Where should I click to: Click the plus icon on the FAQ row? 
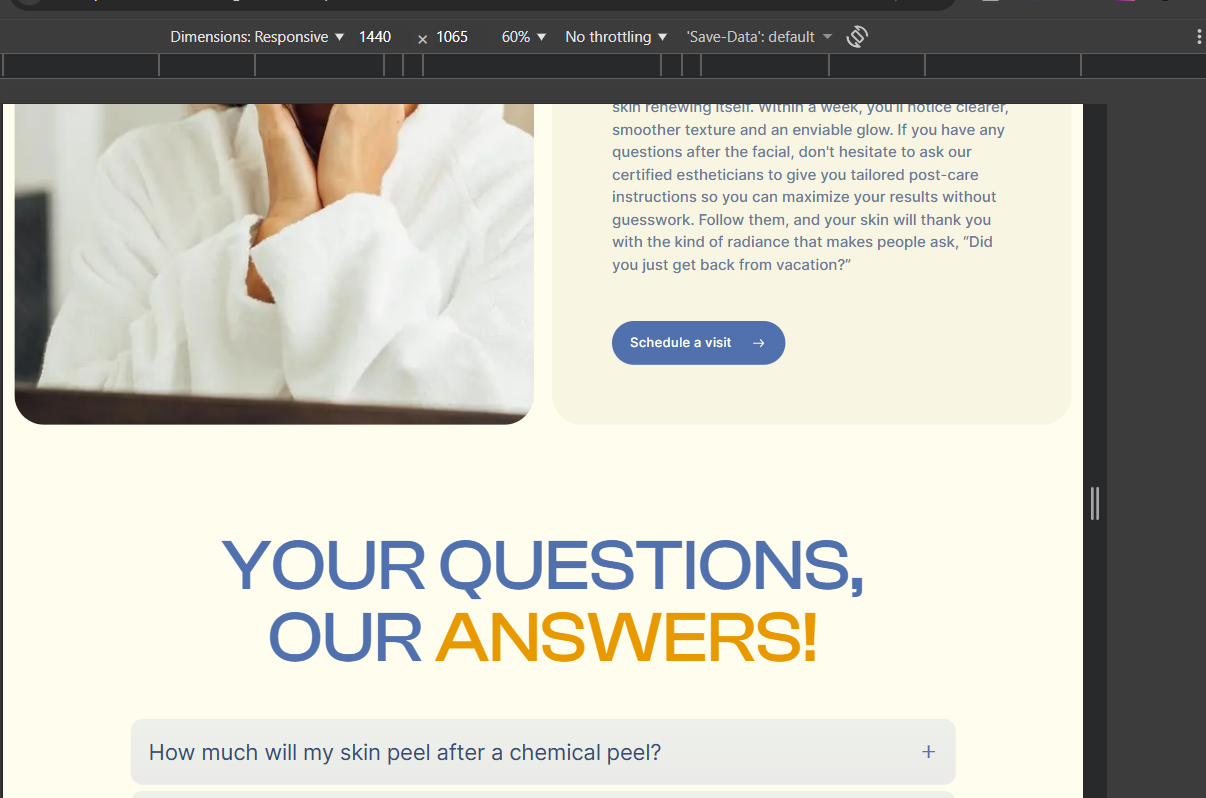point(928,752)
